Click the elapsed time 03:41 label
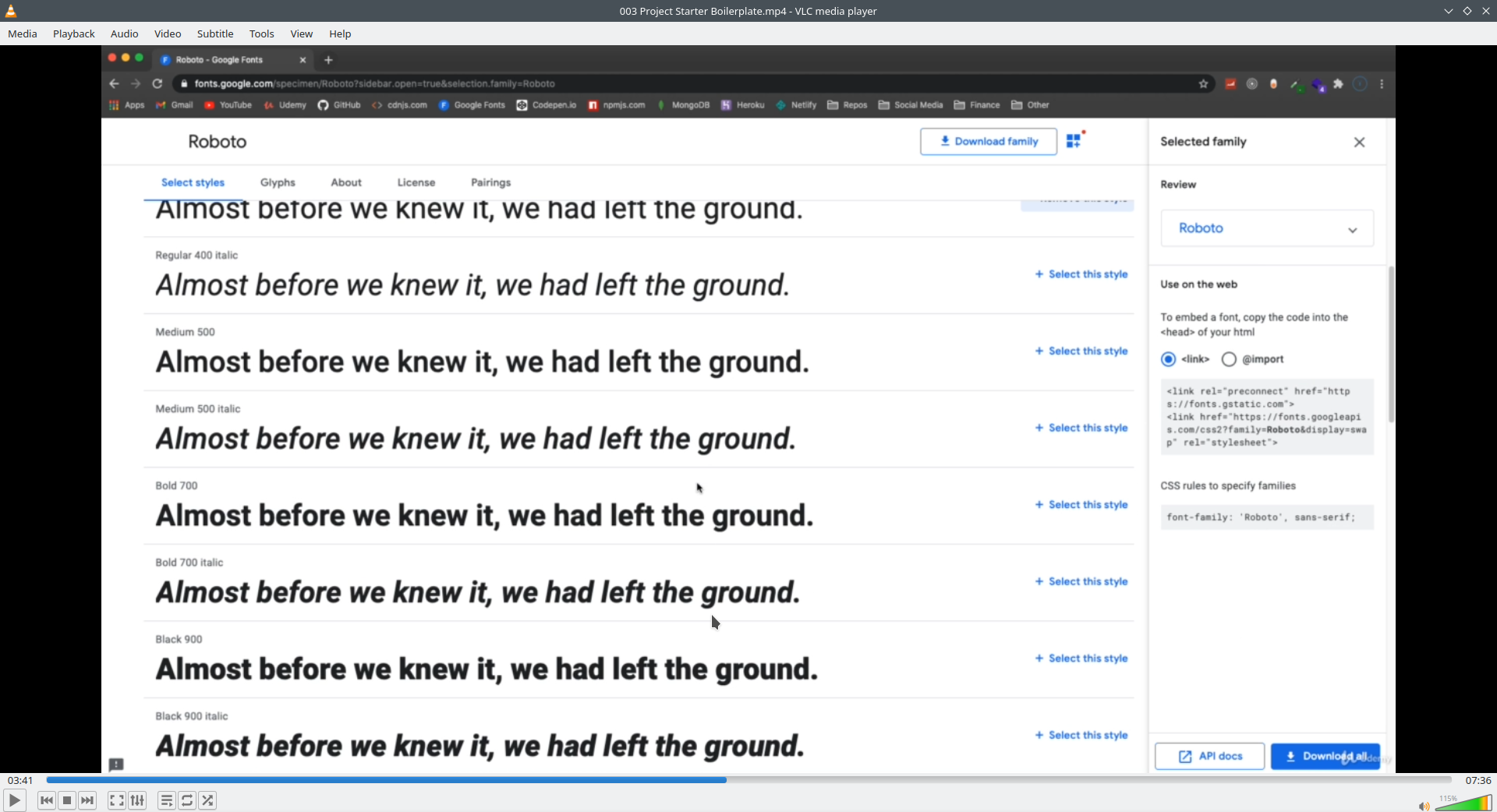1497x812 pixels. [x=20, y=780]
